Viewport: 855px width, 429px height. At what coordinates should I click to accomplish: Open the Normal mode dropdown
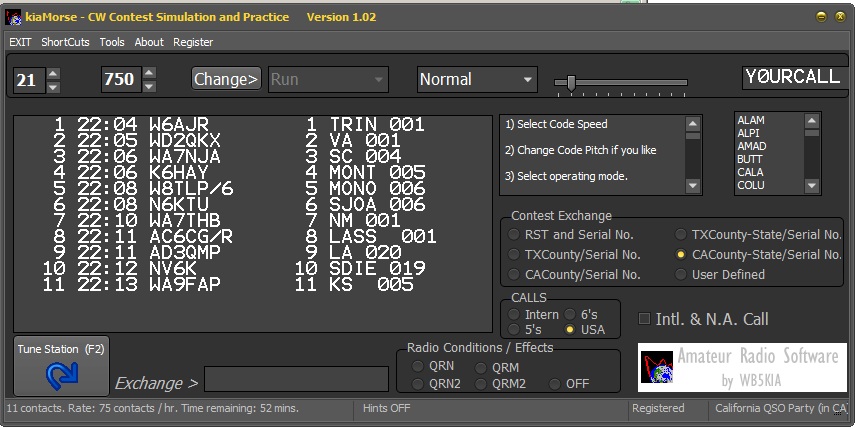pyautogui.click(x=476, y=79)
